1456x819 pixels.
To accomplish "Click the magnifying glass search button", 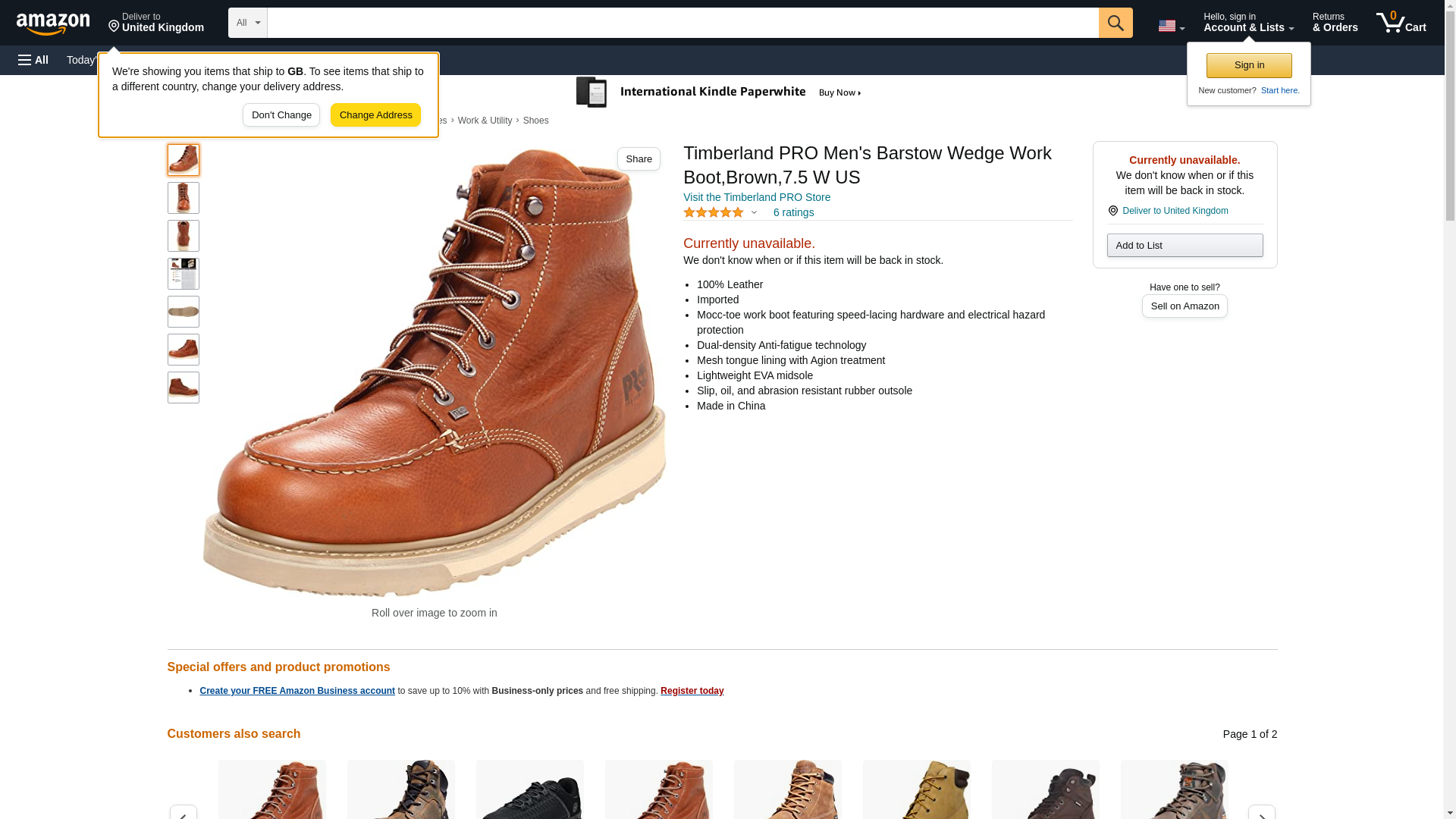I will pos(1116,23).
